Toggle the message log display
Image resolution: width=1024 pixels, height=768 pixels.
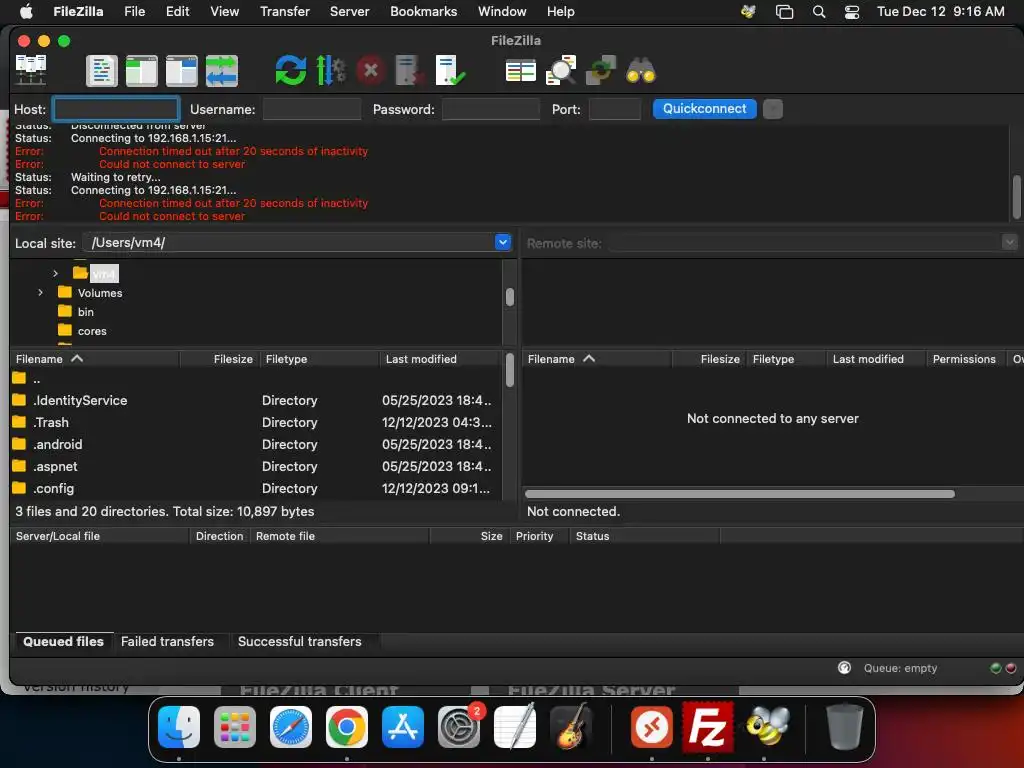click(x=101, y=71)
